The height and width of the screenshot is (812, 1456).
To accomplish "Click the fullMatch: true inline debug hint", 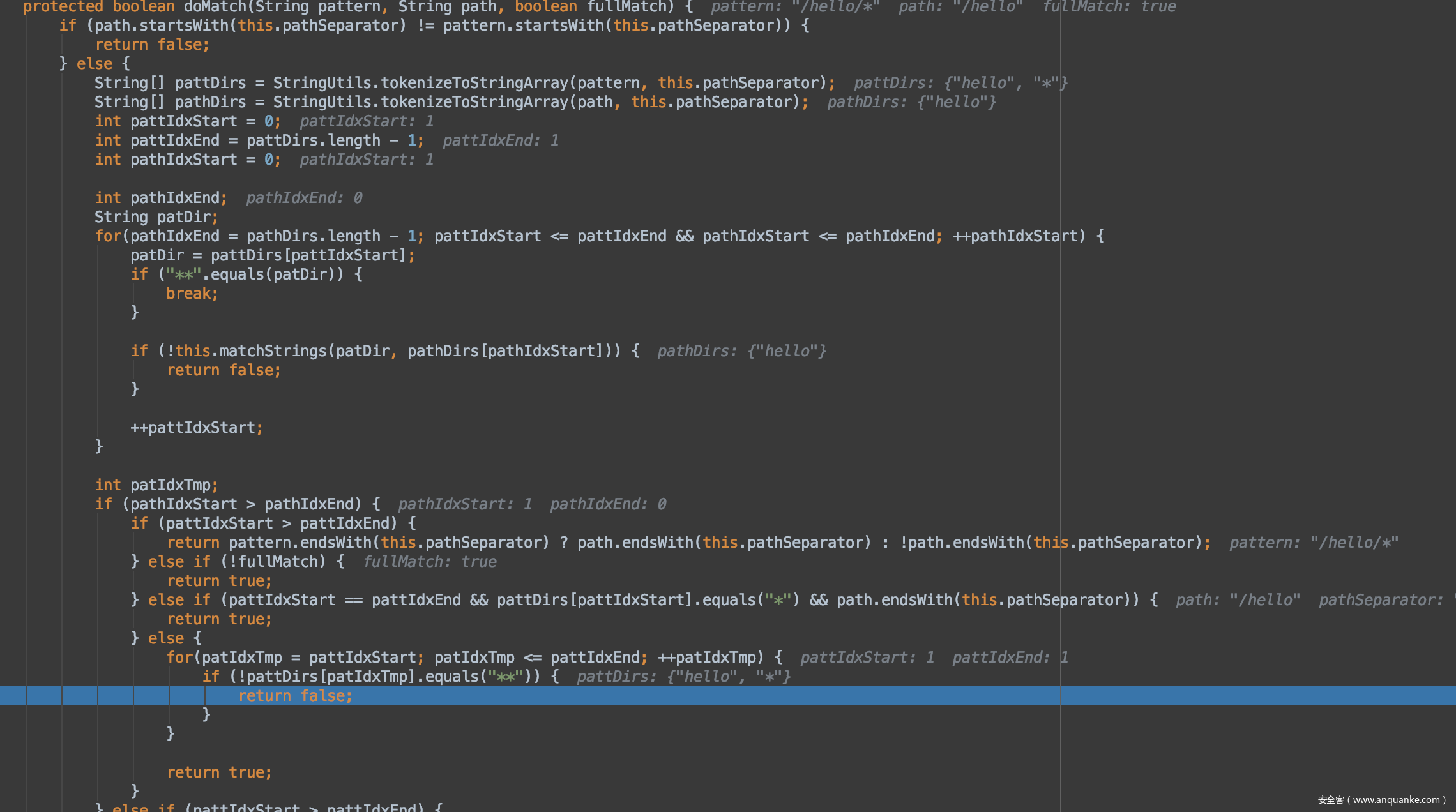I will [429, 562].
